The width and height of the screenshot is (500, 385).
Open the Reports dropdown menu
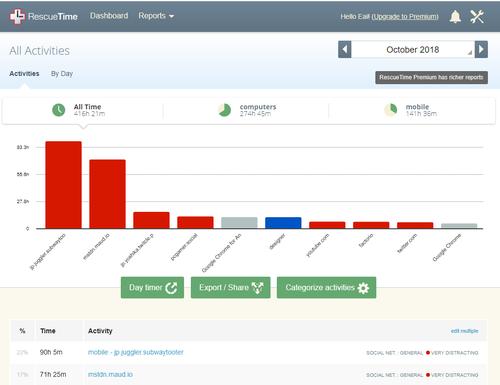[156, 16]
